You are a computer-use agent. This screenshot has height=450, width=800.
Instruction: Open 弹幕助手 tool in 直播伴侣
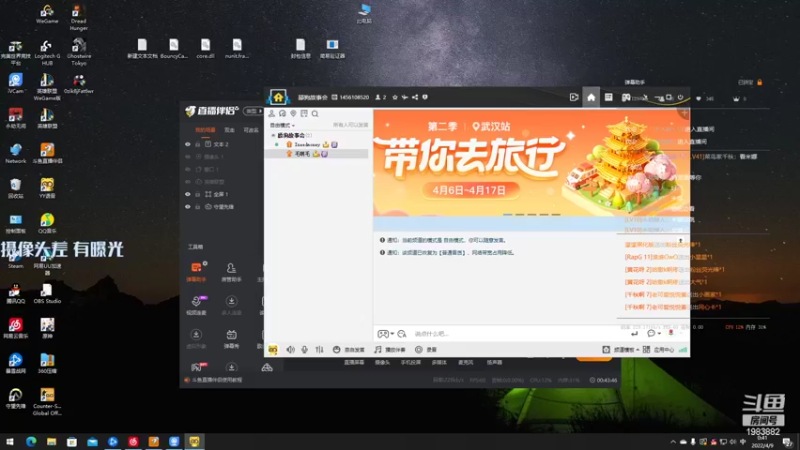point(196,271)
